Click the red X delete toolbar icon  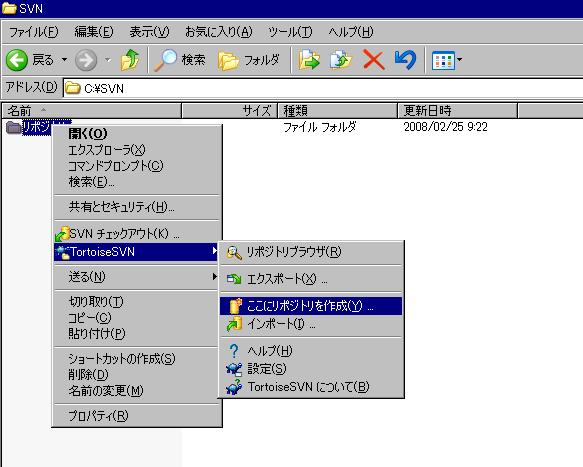tap(373, 60)
